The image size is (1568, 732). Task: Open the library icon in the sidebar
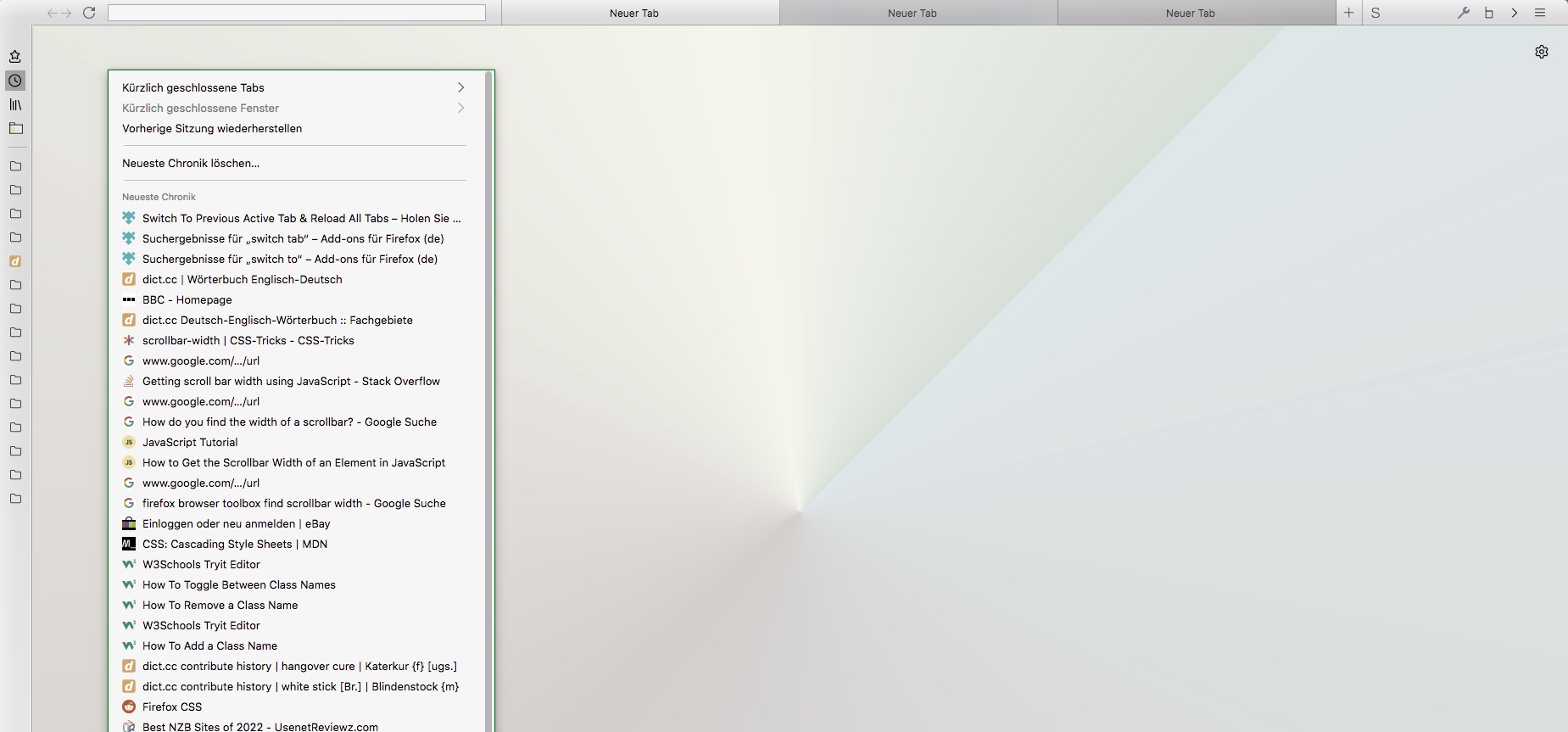(x=15, y=104)
